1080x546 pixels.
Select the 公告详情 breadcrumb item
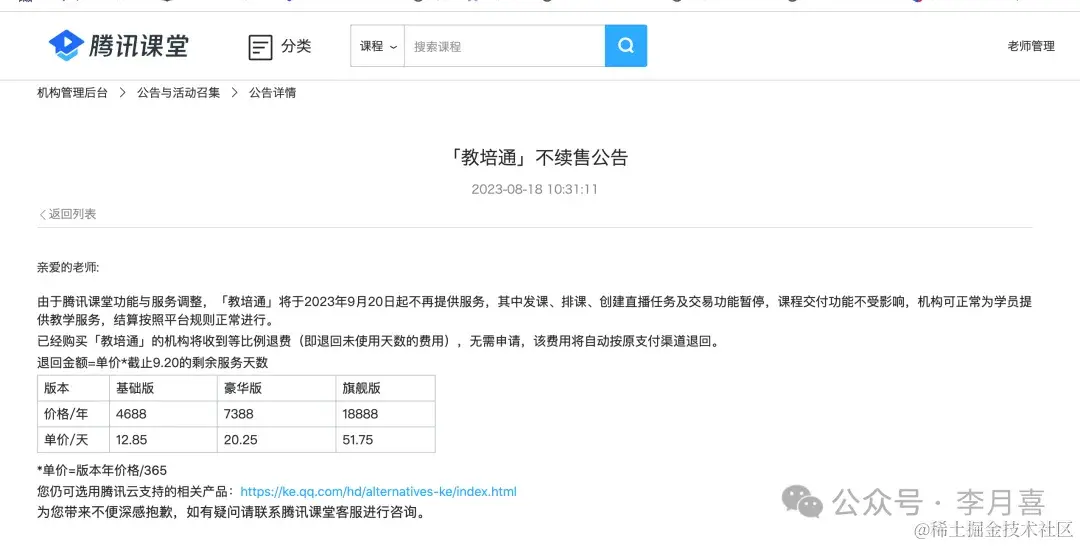coord(272,92)
